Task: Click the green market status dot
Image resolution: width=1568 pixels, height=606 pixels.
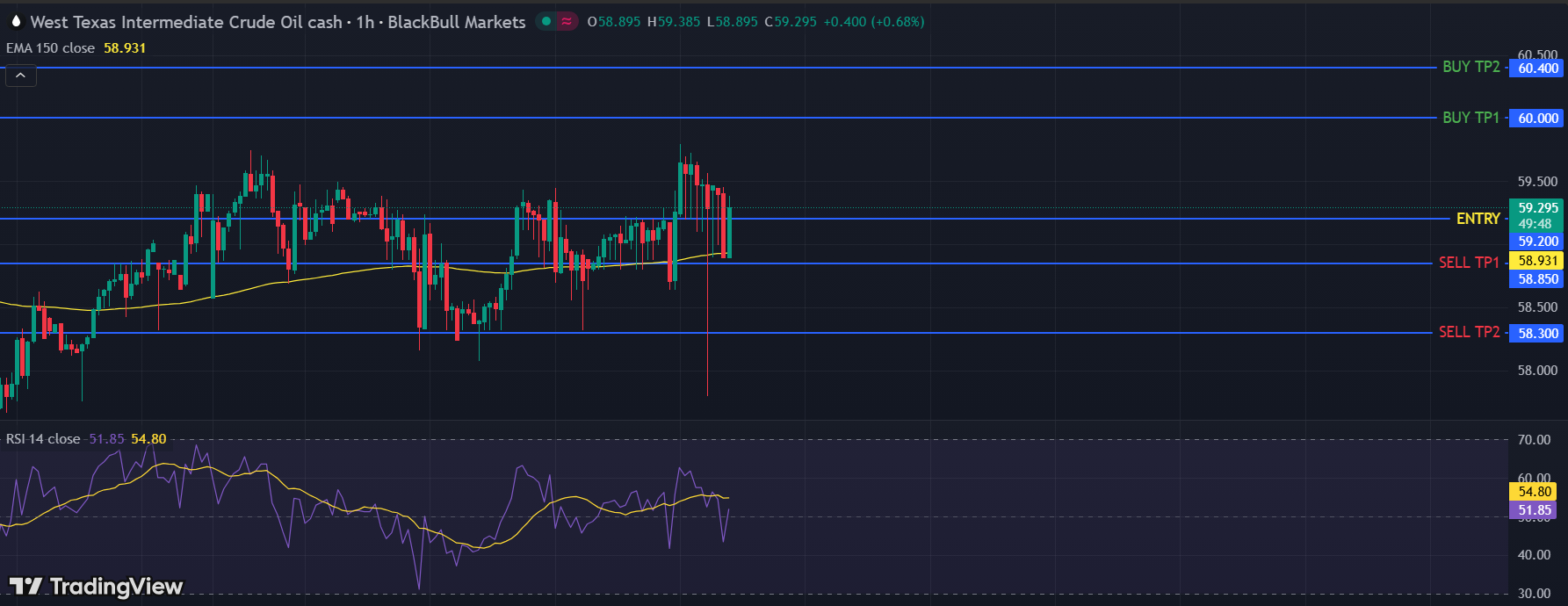Action: click(x=546, y=21)
